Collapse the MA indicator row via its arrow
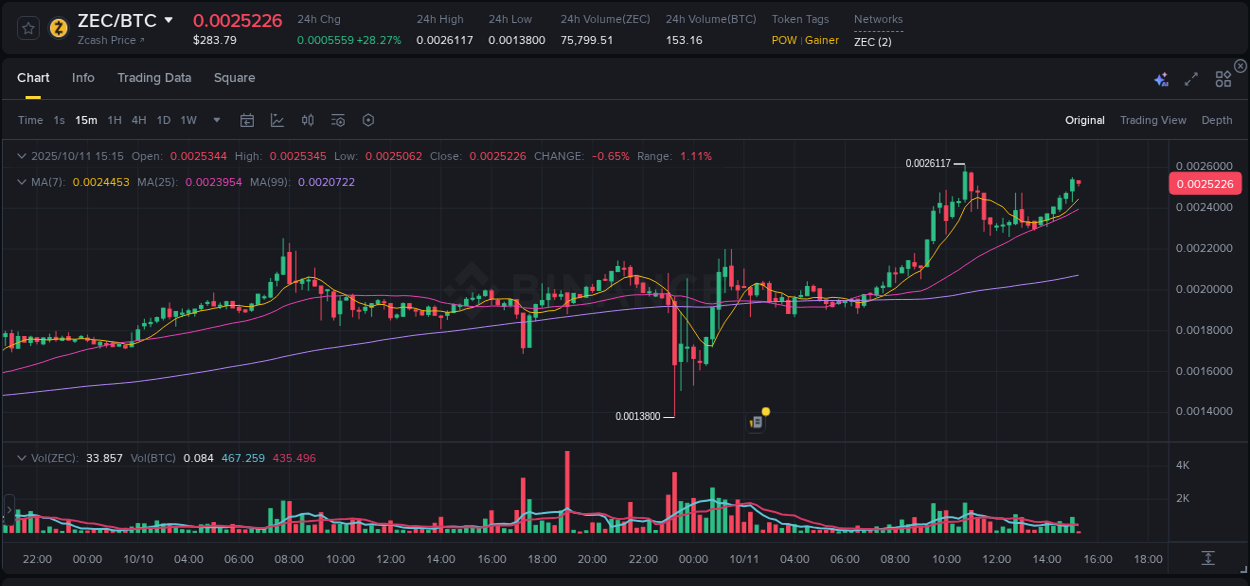The height and width of the screenshot is (586, 1250). (21, 183)
